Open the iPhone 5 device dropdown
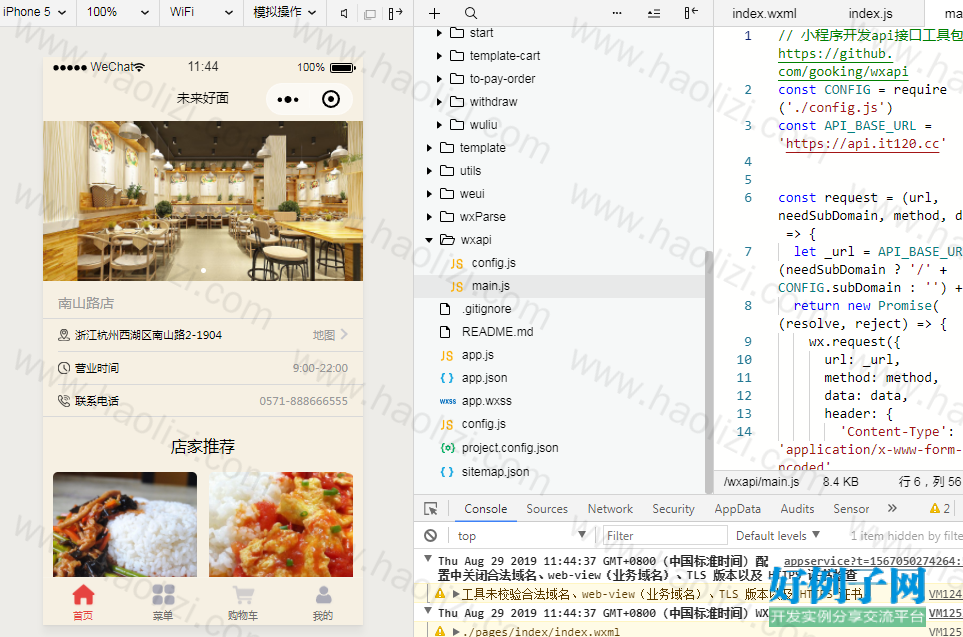Image resolution: width=963 pixels, height=637 pixels. click(x=34, y=12)
